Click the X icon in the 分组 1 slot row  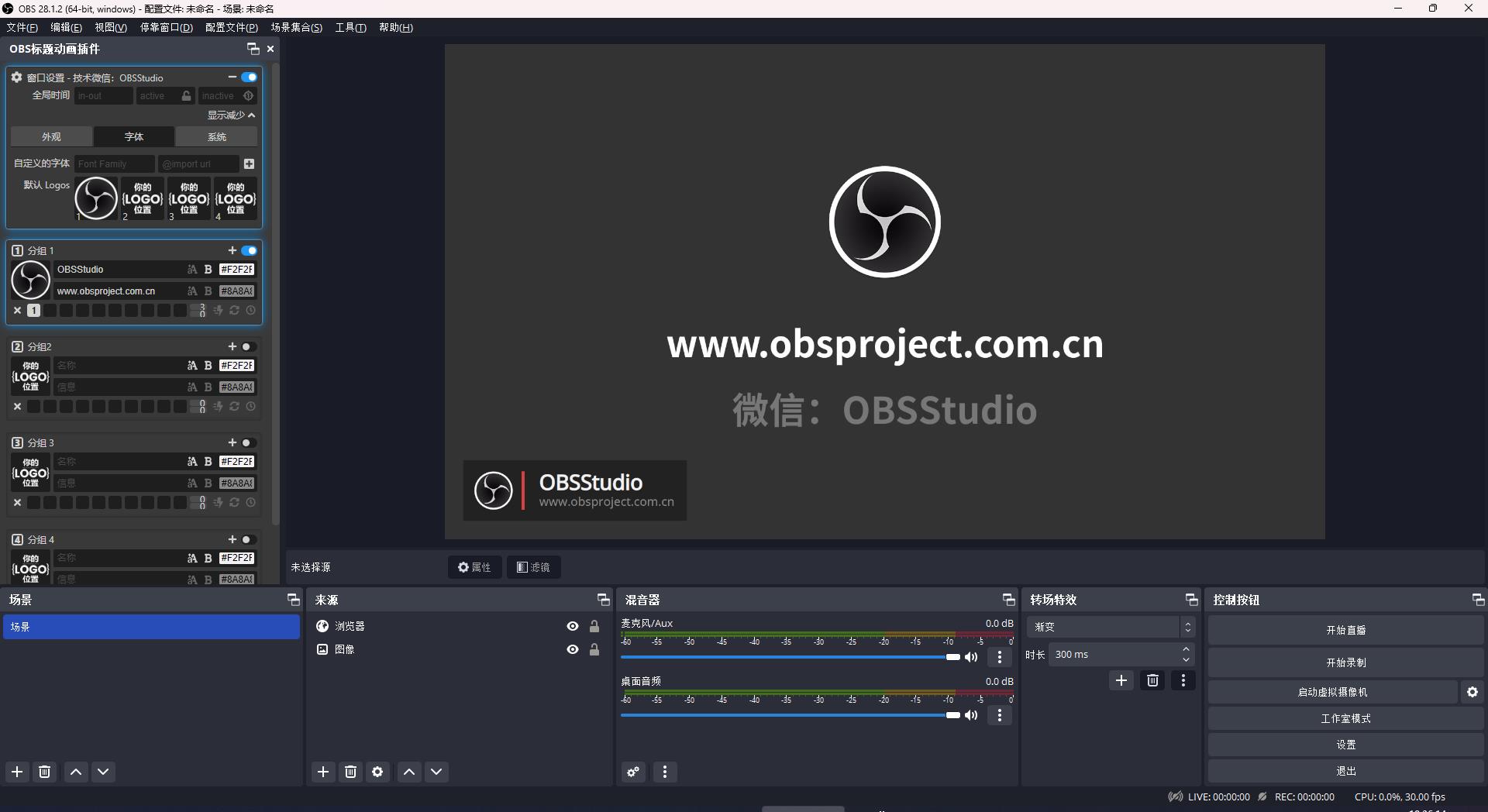coord(17,310)
